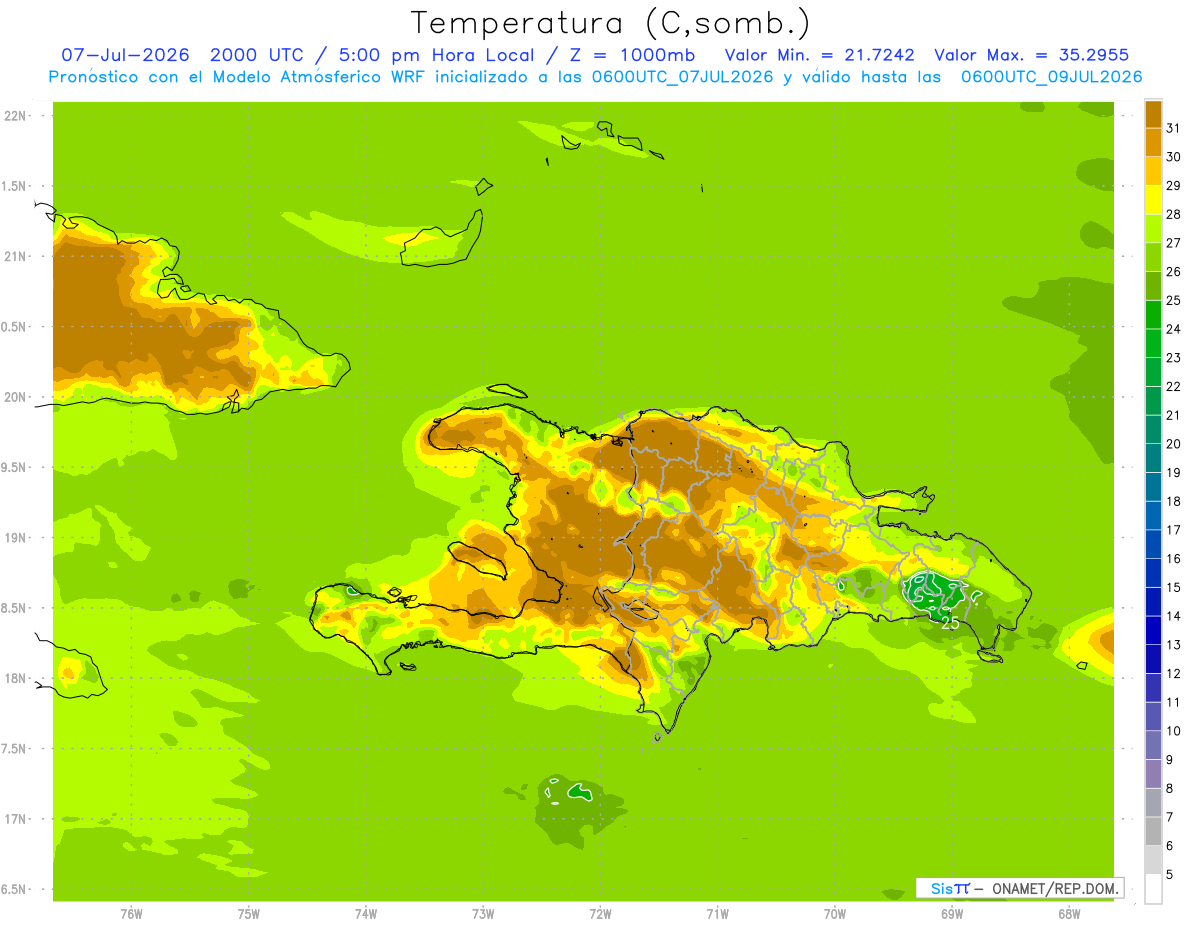Pick the grey swatch between 6 and 7
This screenshot has width=1200, height=927.
coord(1153,832)
